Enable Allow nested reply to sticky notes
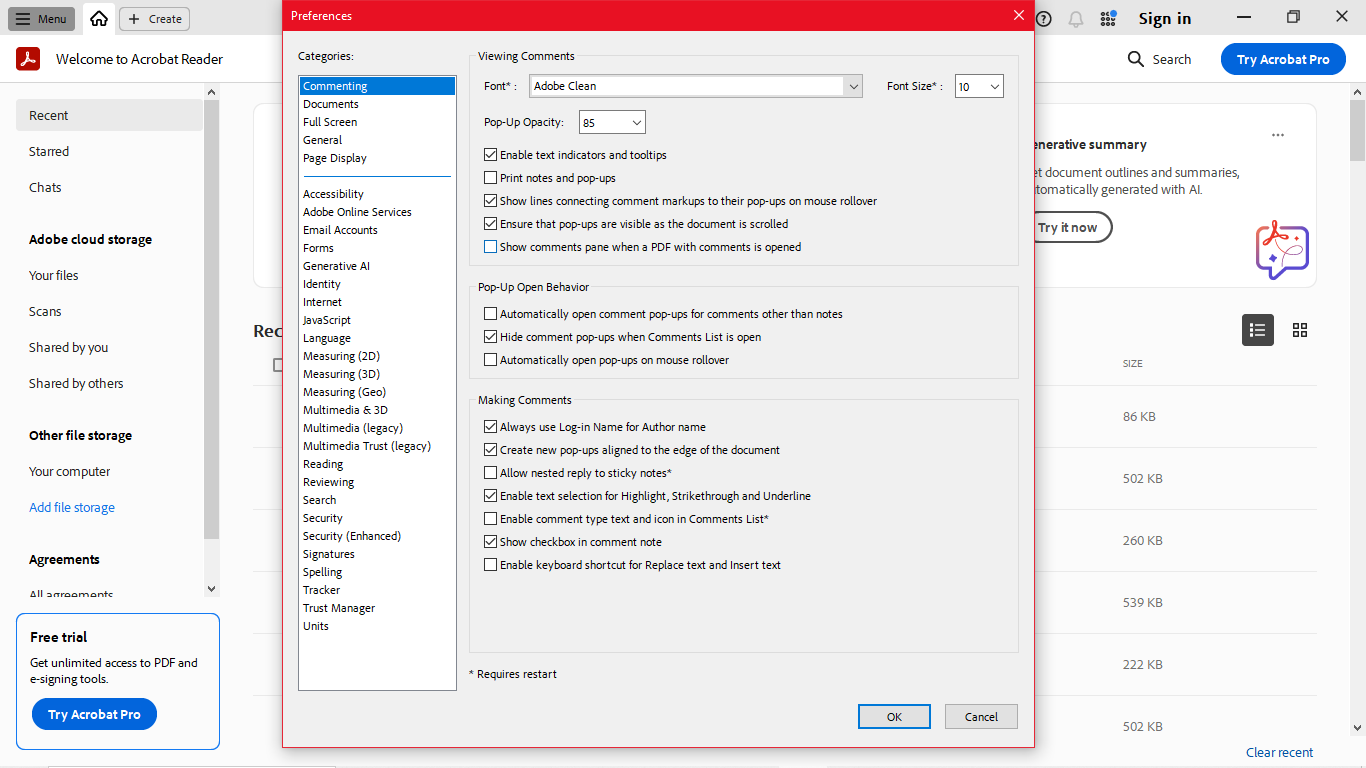Image resolution: width=1366 pixels, height=768 pixels. tap(490, 472)
